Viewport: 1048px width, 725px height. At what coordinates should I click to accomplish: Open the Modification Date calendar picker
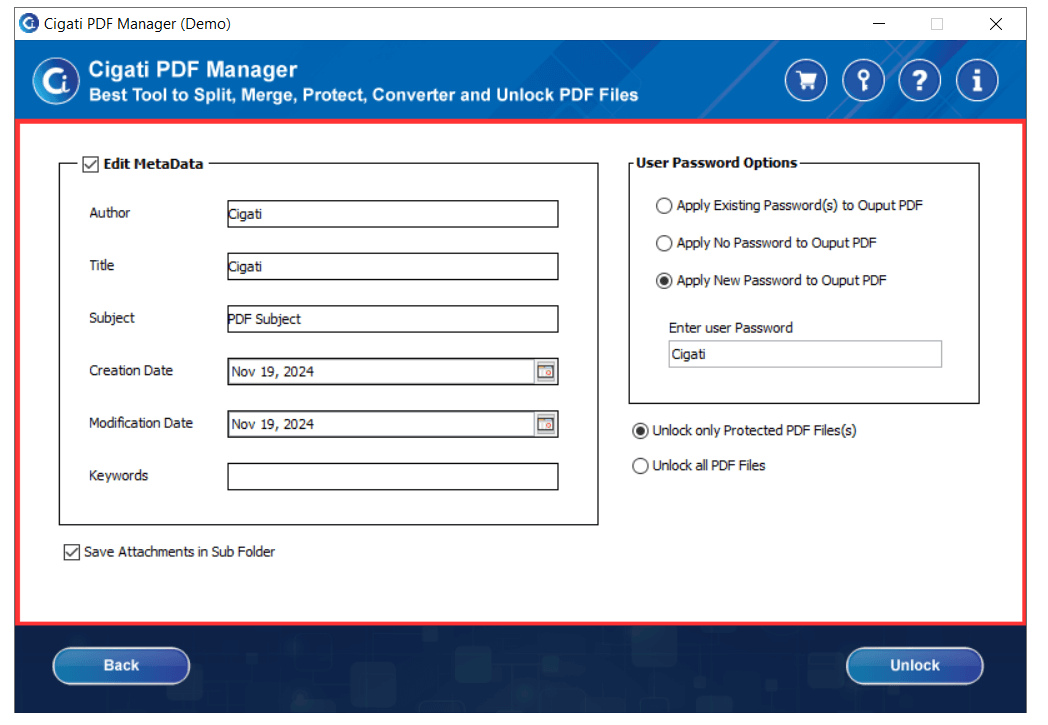point(545,424)
